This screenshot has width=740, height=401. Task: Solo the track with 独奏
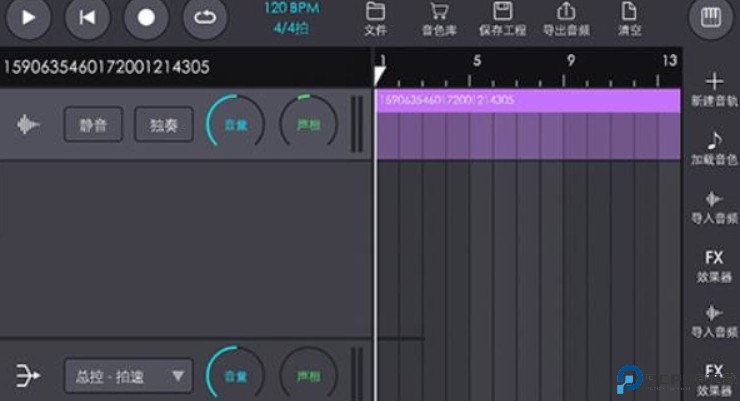tap(164, 126)
